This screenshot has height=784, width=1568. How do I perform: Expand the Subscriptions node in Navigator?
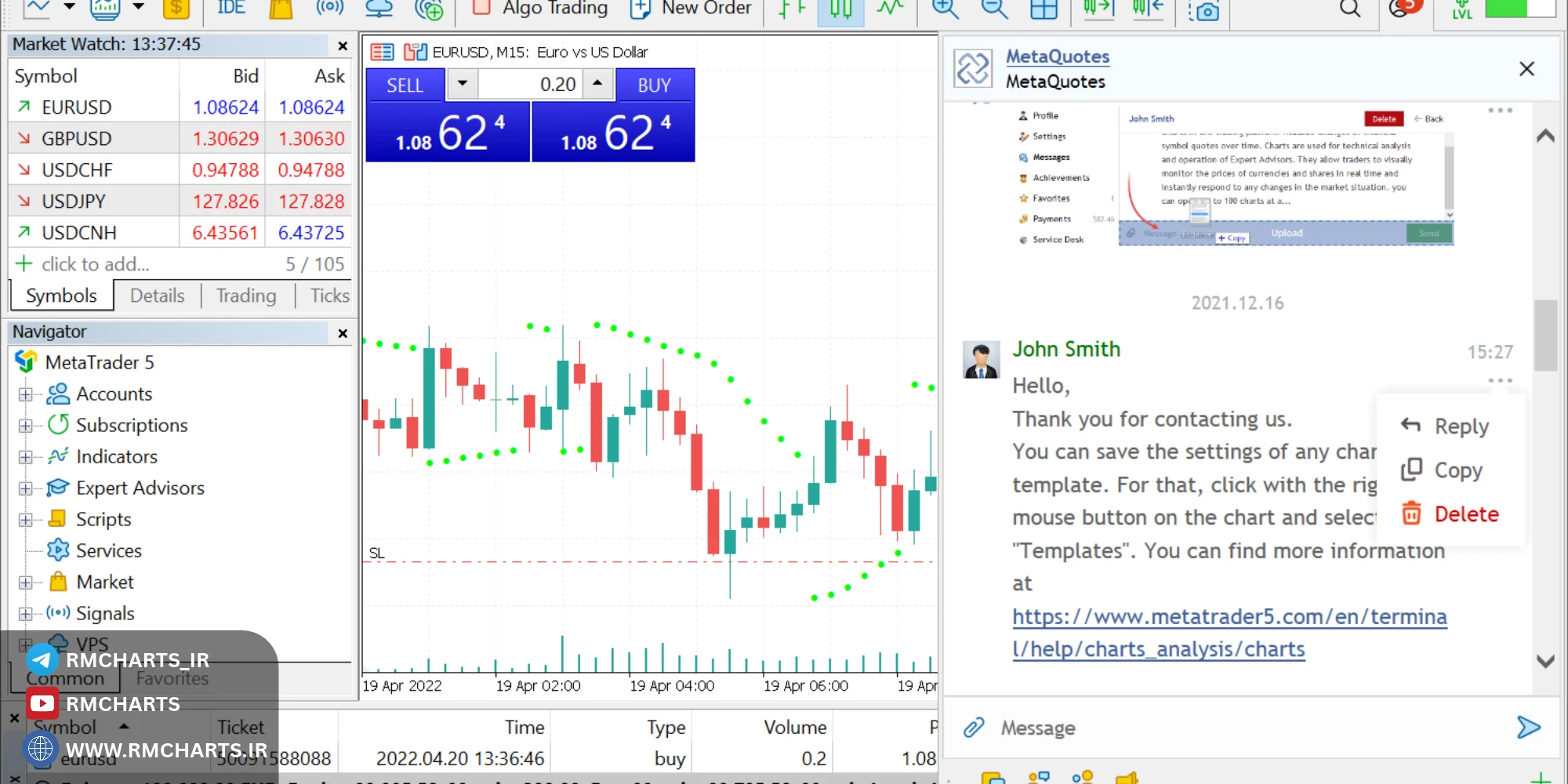pos(26,426)
